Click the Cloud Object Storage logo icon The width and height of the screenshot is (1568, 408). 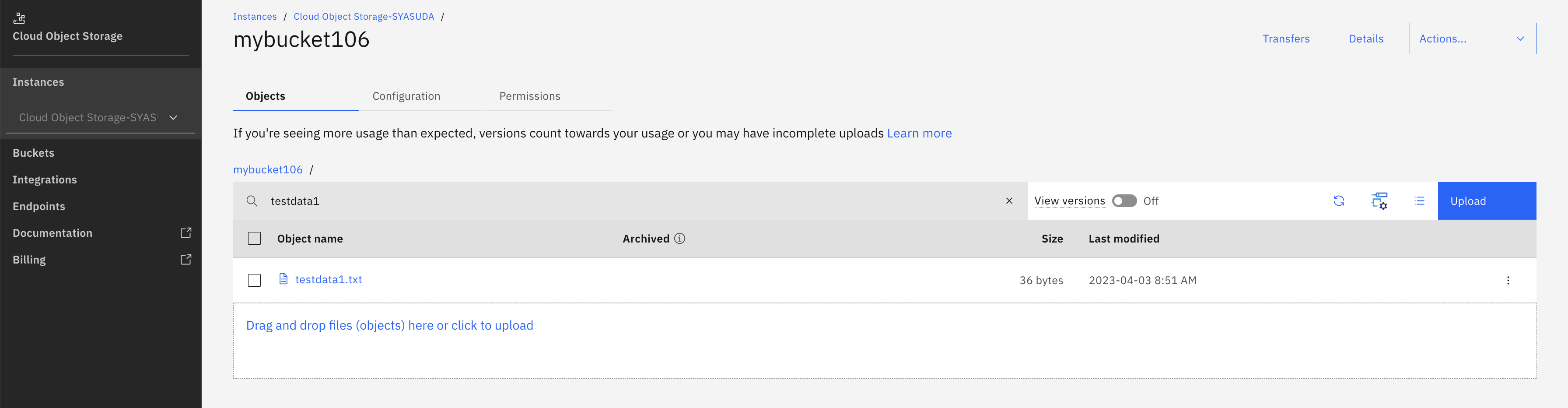point(20,18)
